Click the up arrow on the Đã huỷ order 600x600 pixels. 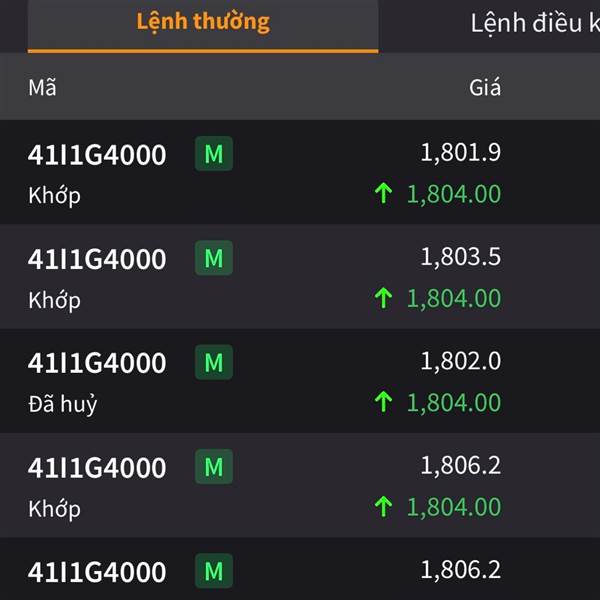click(383, 403)
